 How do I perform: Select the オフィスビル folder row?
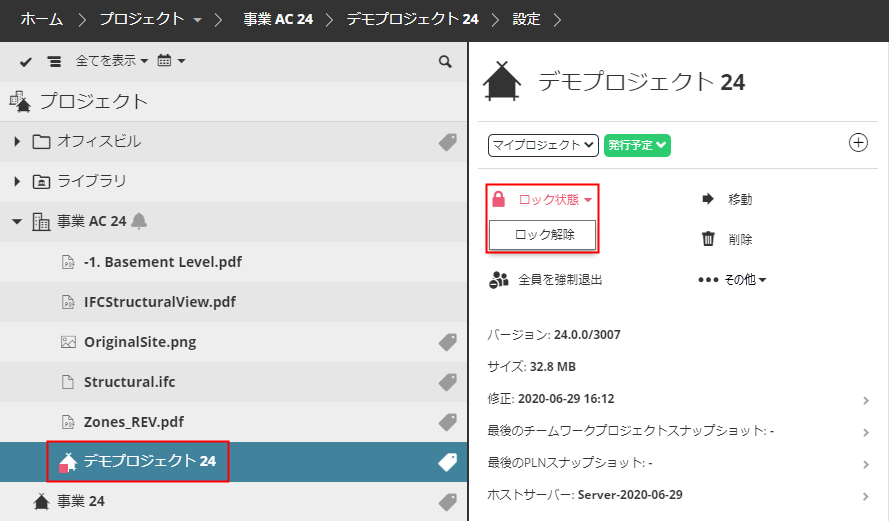tap(234, 142)
